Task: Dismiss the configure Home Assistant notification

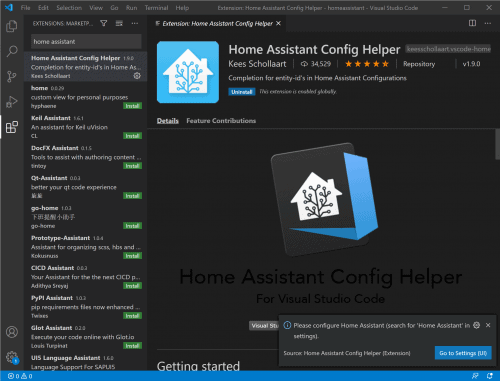Action: click(x=488, y=325)
